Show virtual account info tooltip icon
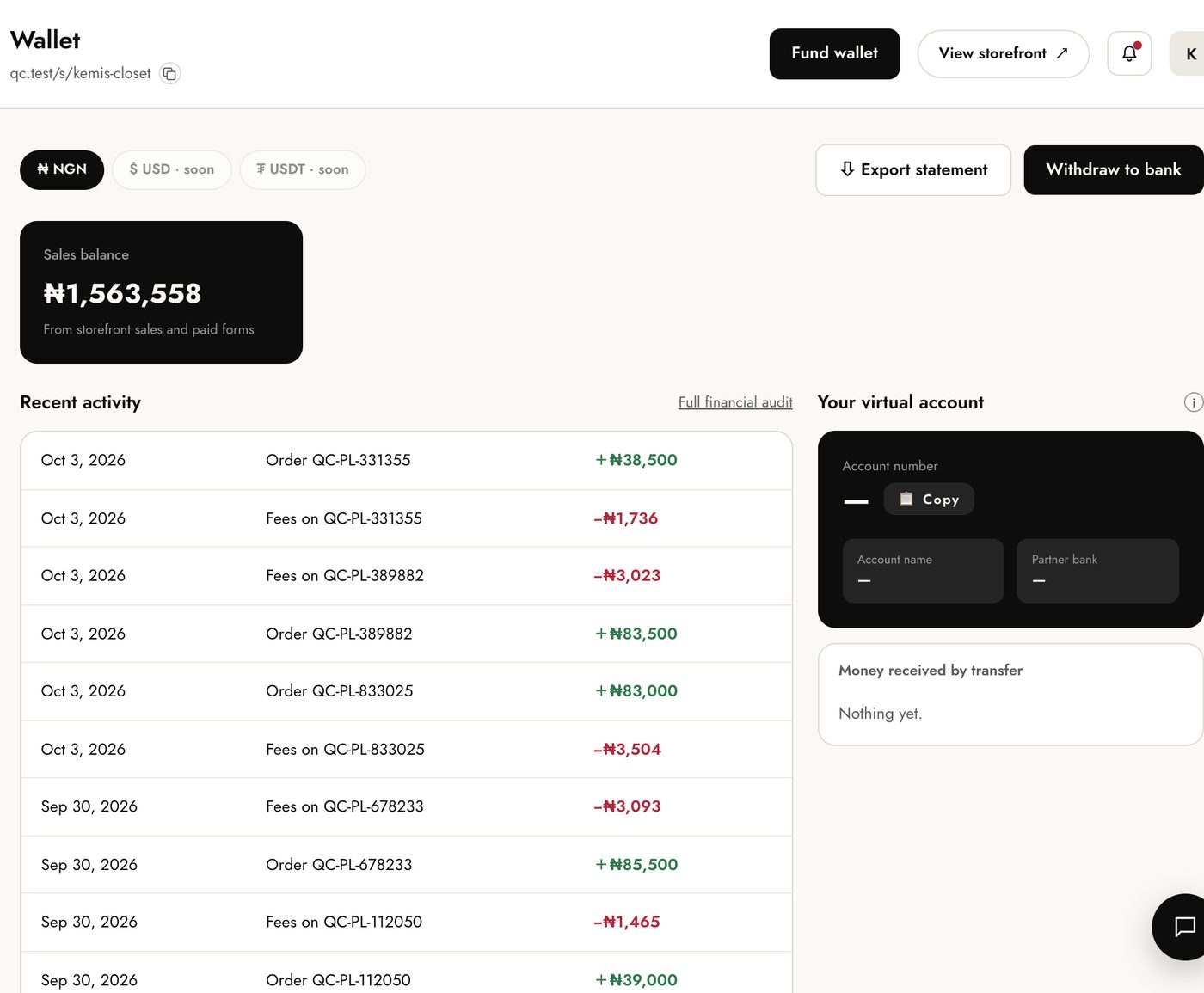The image size is (1204, 993). tap(1193, 402)
